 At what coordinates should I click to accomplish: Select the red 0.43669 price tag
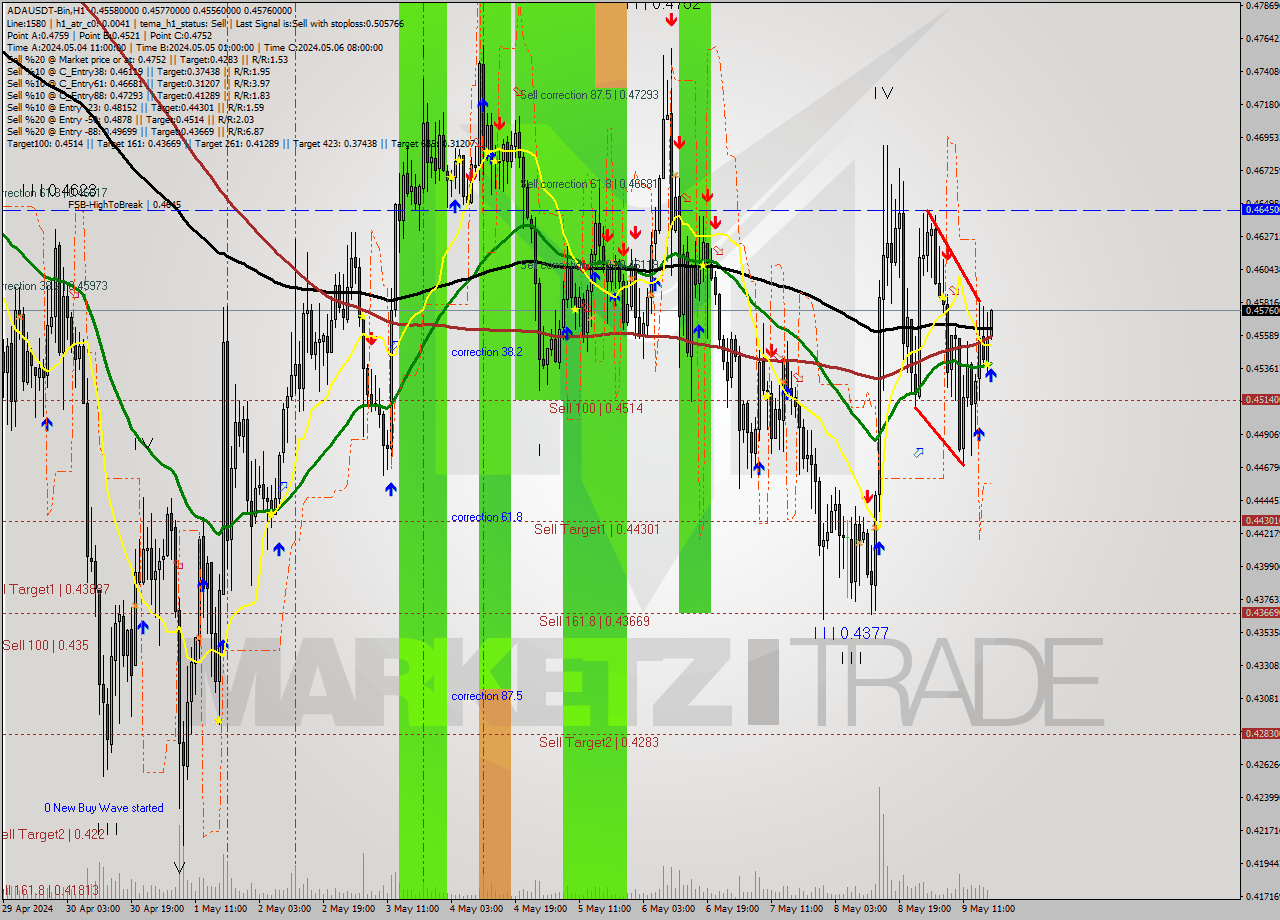(x=1260, y=612)
